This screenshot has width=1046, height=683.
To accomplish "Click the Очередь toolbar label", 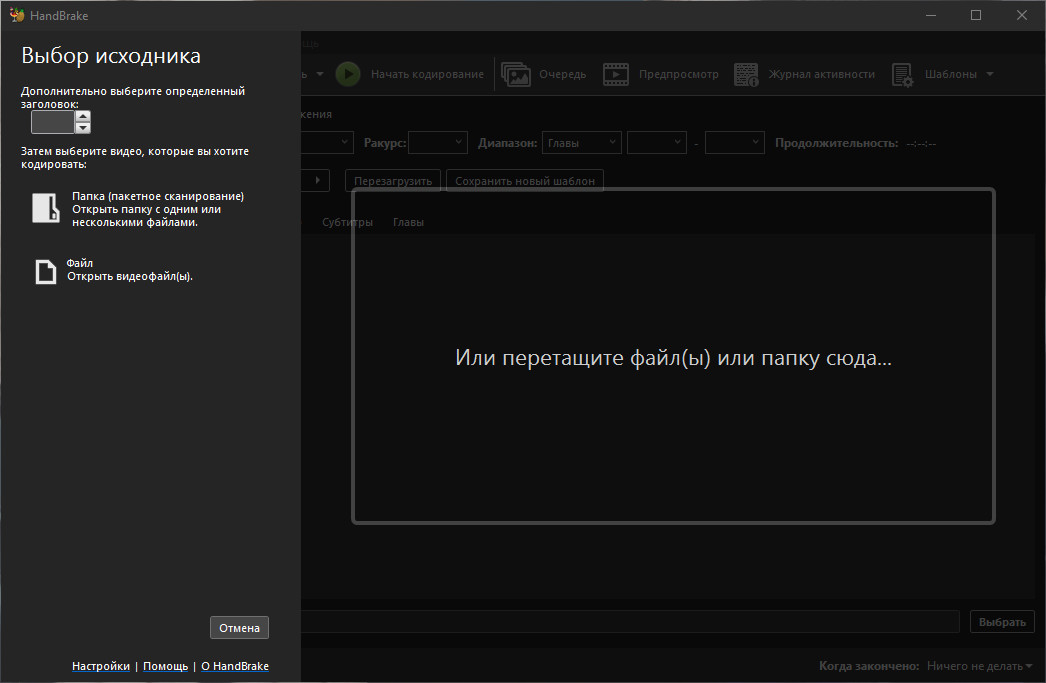I will (x=562, y=74).
